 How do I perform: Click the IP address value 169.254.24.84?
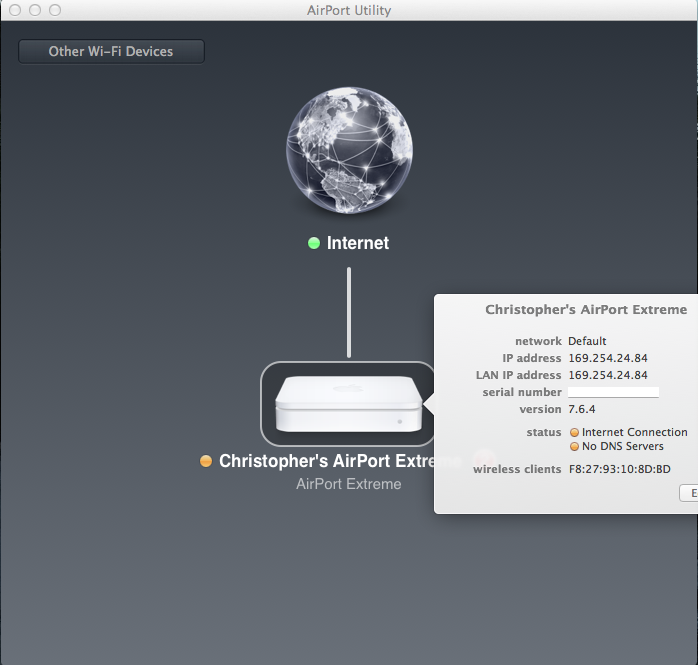(x=608, y=358)
